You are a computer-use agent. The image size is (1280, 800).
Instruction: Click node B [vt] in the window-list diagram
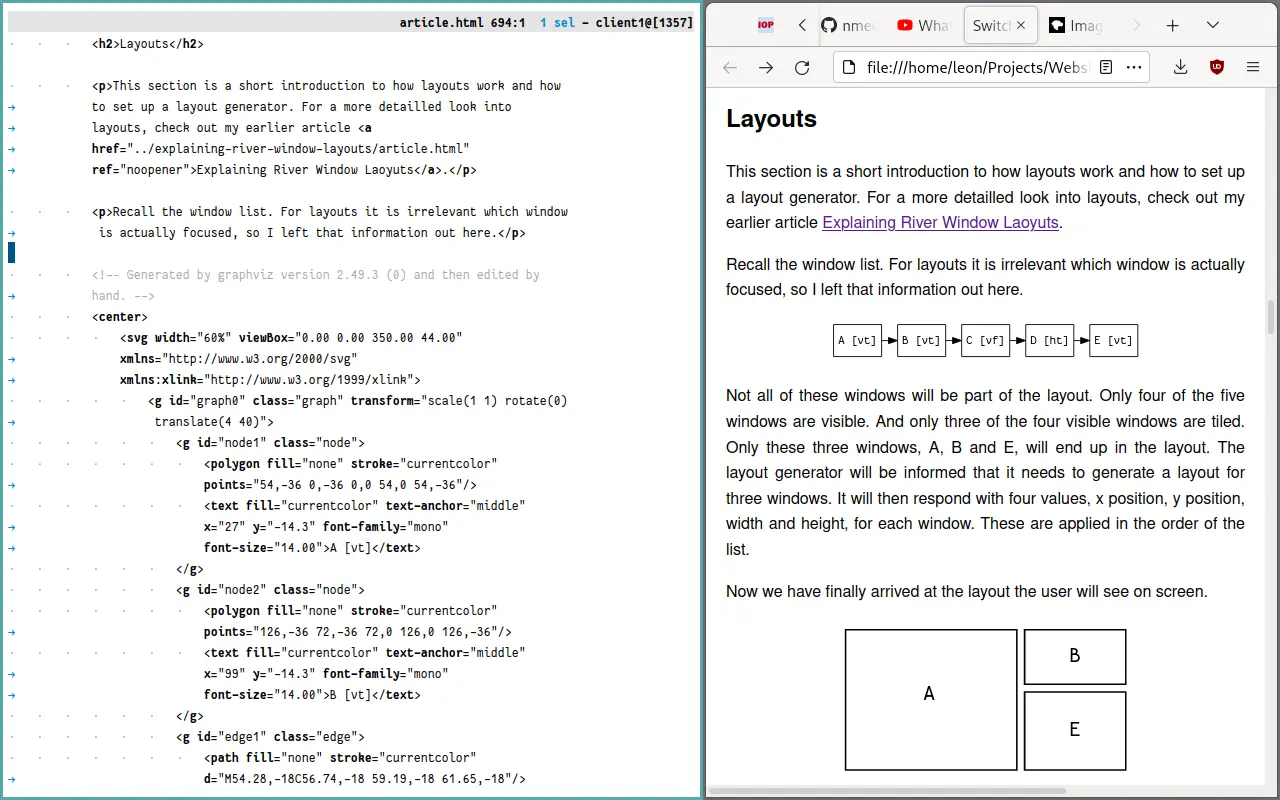[x=921, y=340]
